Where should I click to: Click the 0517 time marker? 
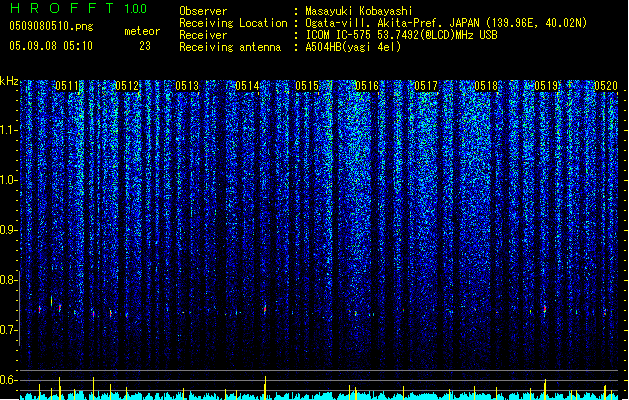(x=426, y=86)
